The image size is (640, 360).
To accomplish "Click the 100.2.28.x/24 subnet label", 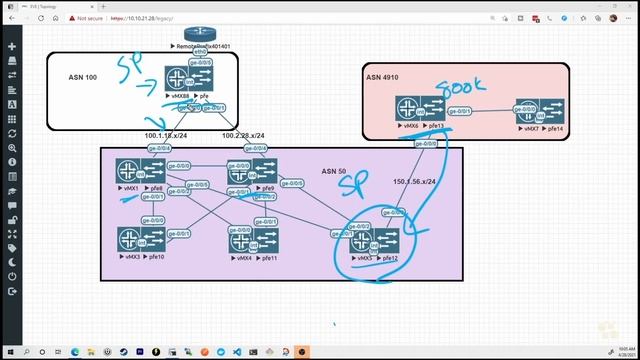I will [x=243, y=136].
